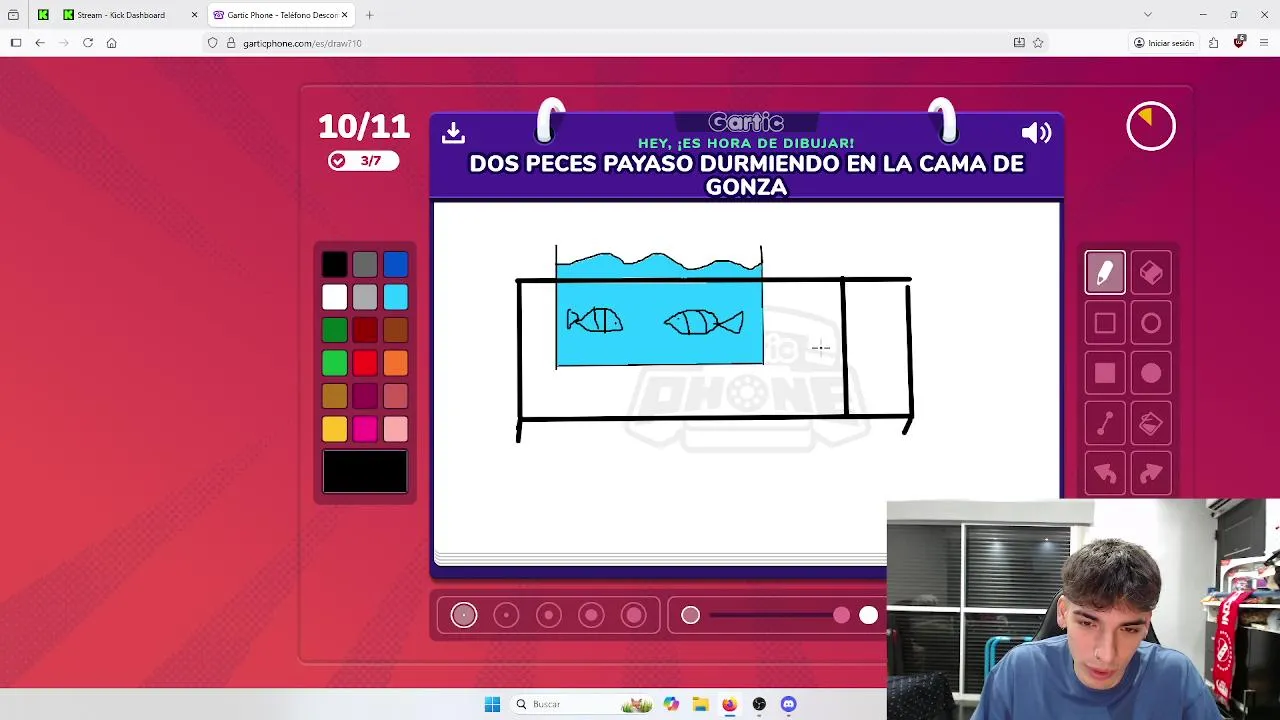Pick the yellow color swatch
Viewport: 1280px width, 720px height.
[x=335, y=429]
